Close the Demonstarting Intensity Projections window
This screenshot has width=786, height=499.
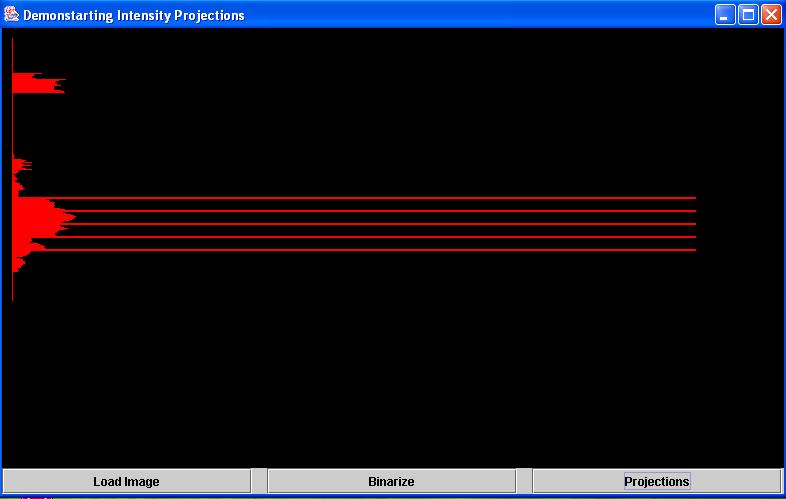point(771,15)
